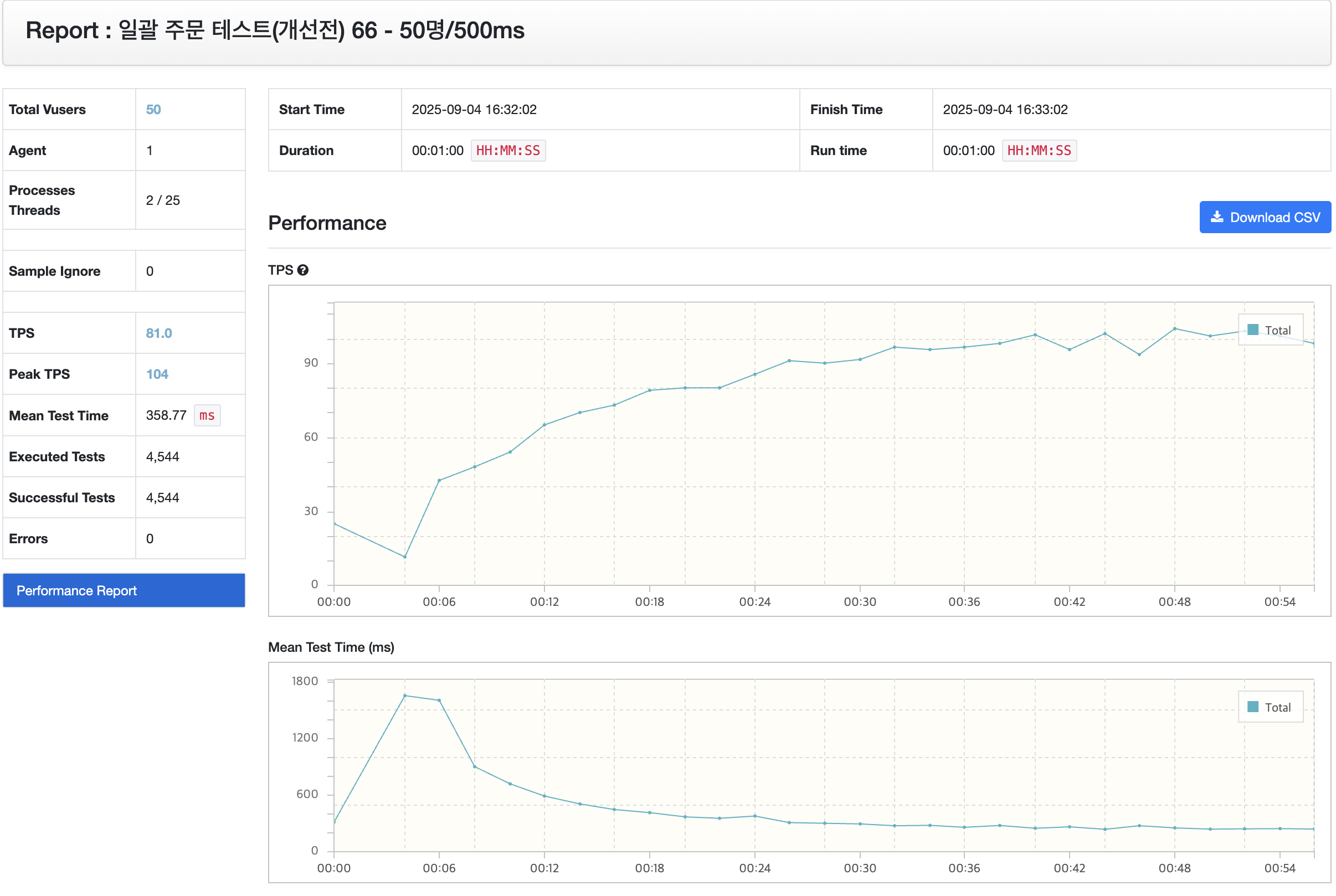Click the Total Vusers value 50

153,110
